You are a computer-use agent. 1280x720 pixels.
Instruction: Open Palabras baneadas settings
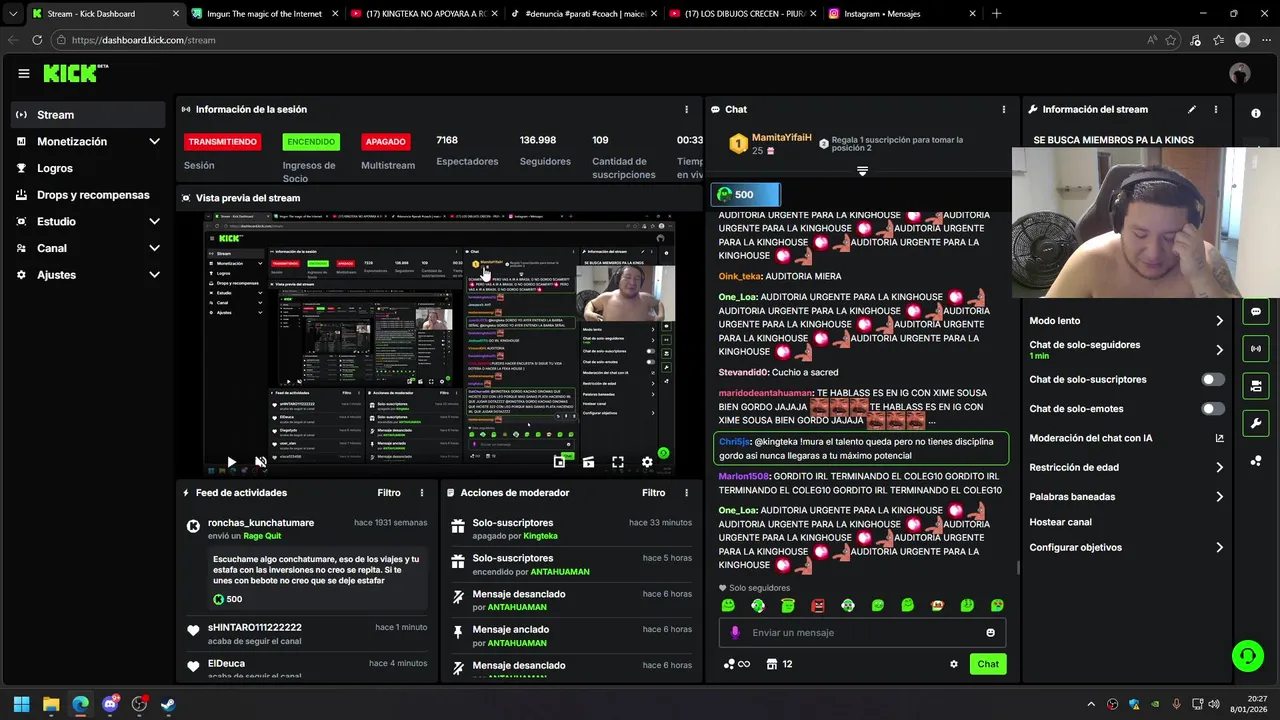coord(1127,497)
